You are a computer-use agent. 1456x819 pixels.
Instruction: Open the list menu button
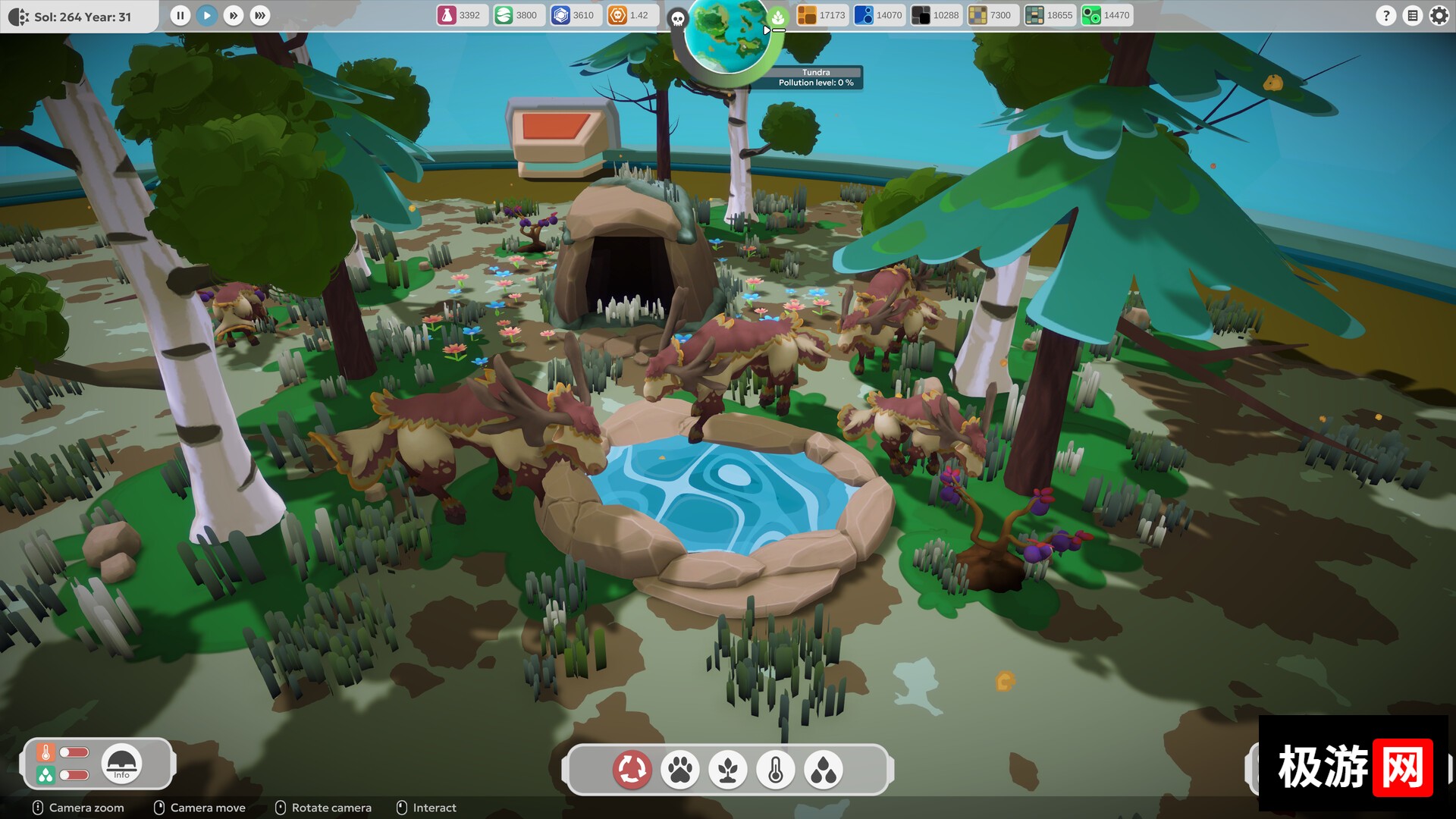point(1412,15)
